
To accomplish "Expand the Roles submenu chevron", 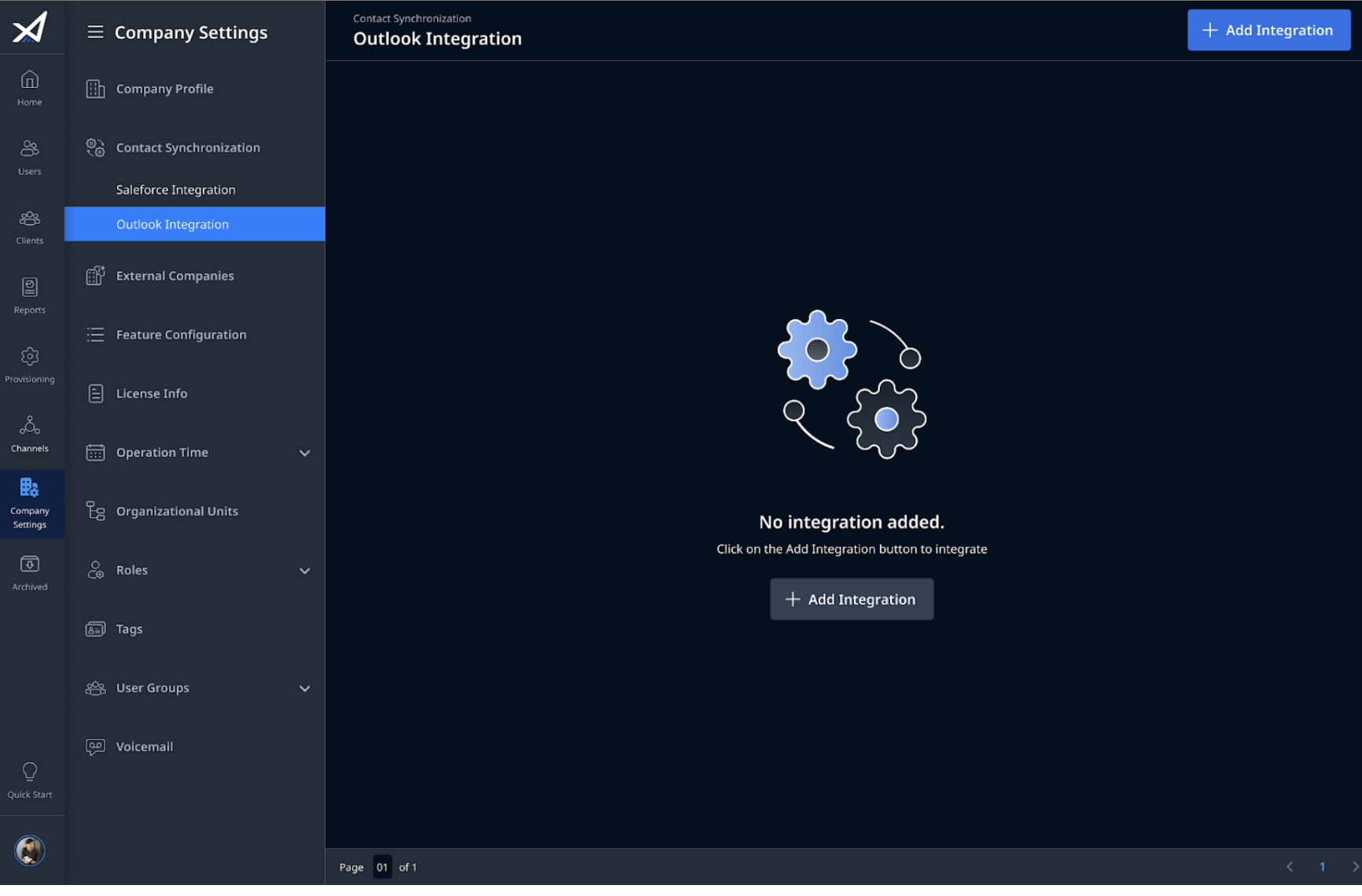I will 305,571.
